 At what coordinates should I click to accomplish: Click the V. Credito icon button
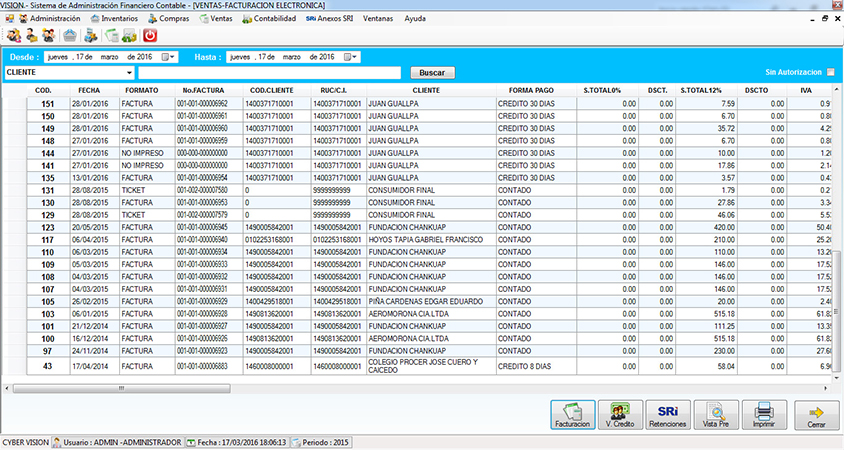coord(620,413)
